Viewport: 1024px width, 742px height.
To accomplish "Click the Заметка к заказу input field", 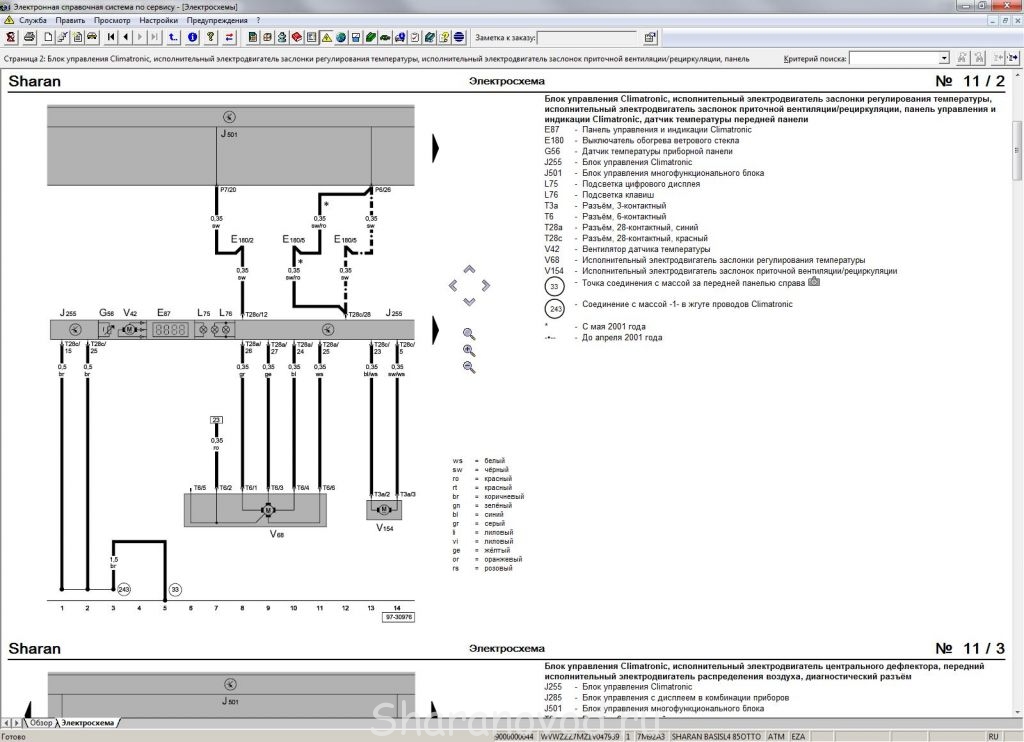I will (x=586, y=38).
